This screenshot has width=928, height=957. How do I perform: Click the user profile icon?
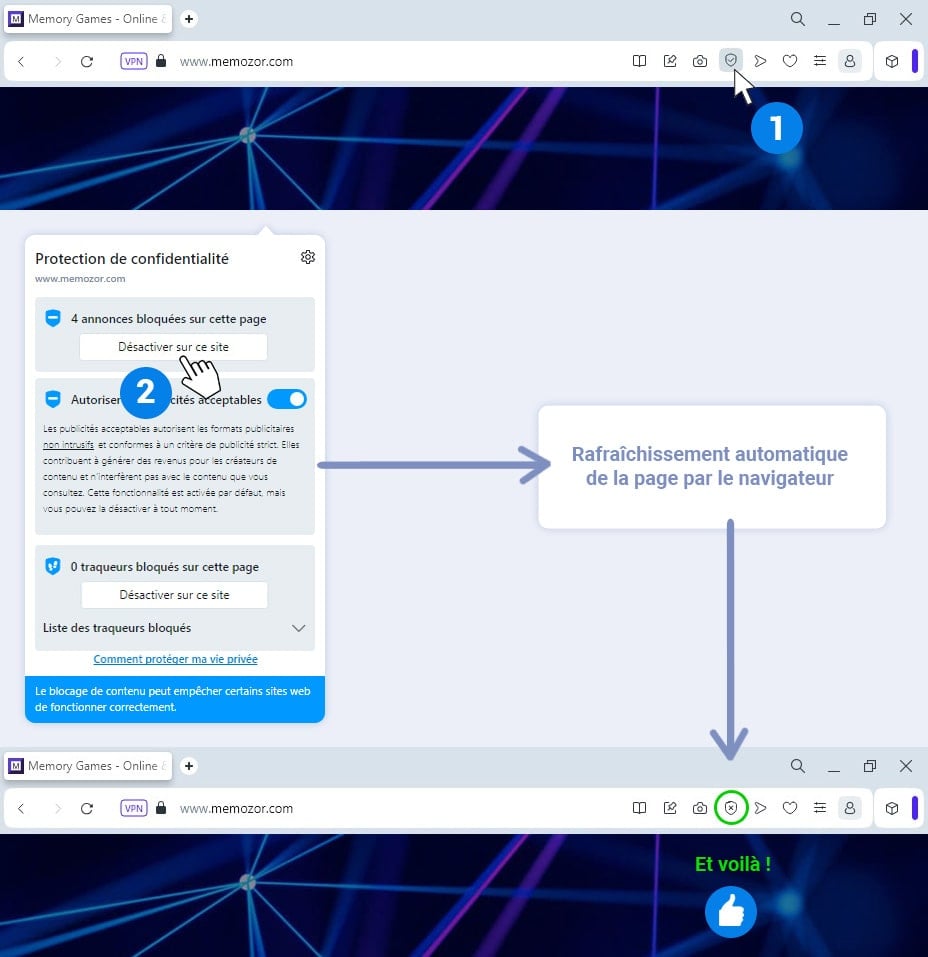tap(850, 60)
